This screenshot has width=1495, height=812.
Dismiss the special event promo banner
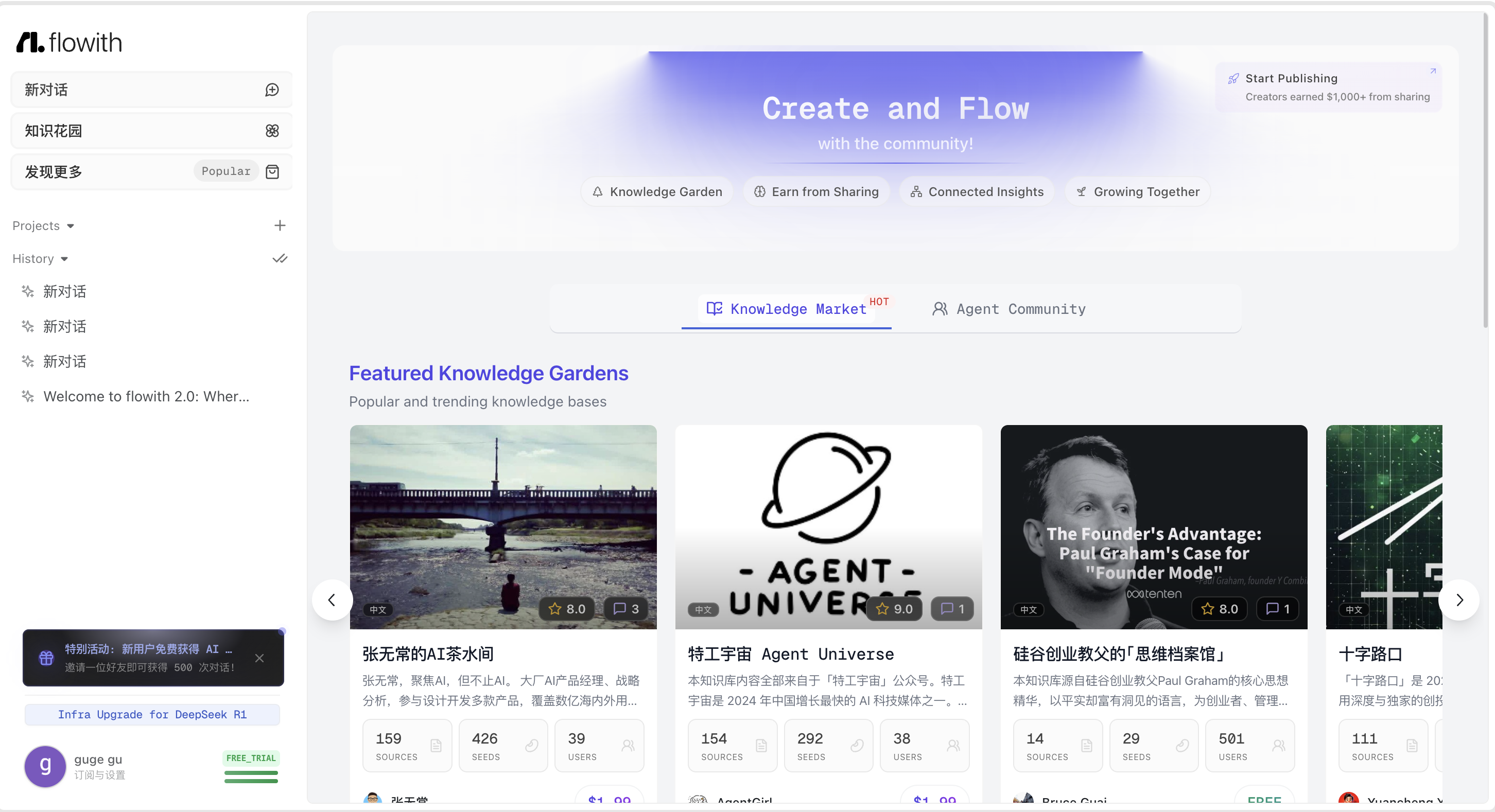(x=259, y=658)
